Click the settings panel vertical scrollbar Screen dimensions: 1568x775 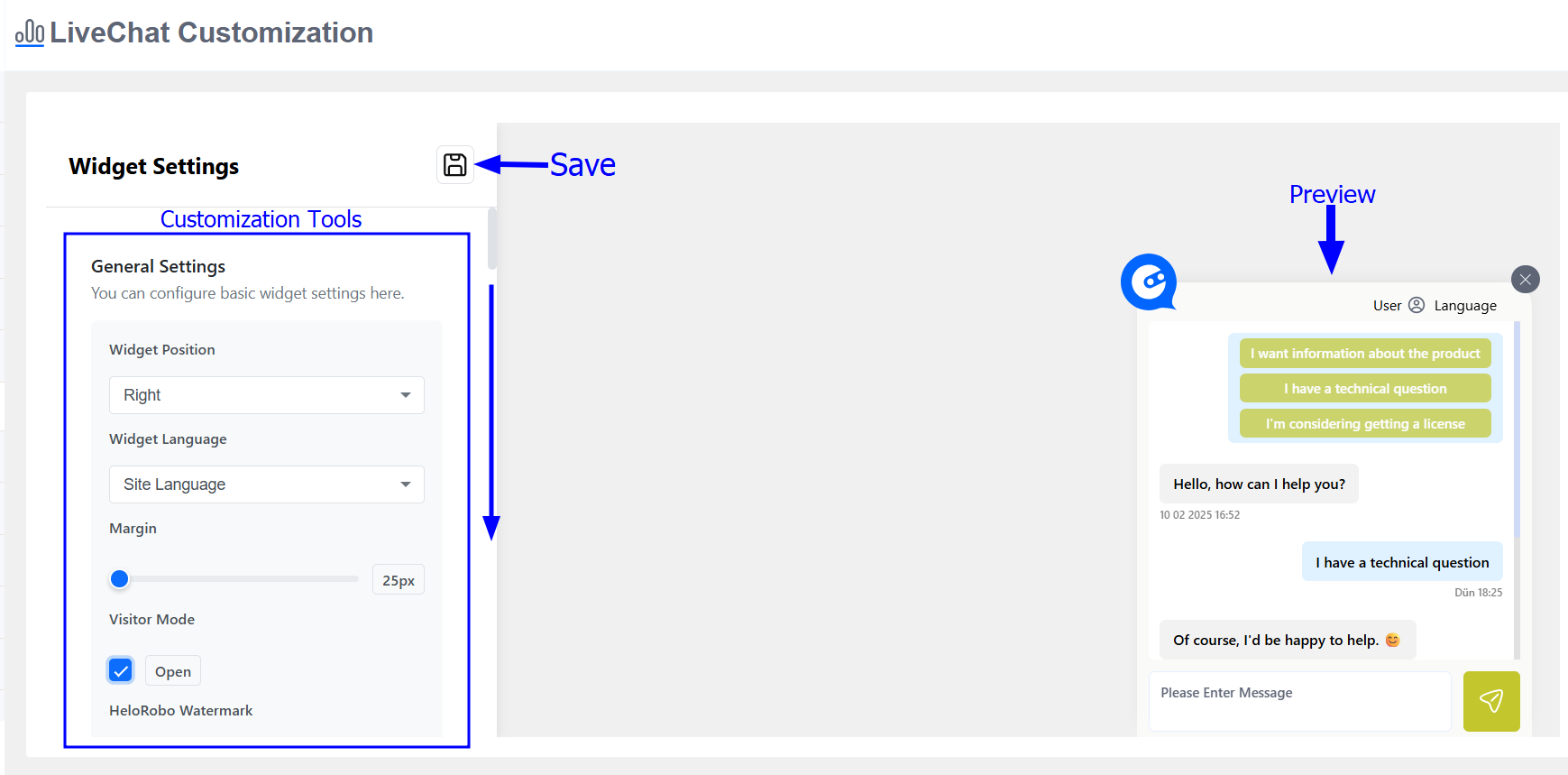[492, 239]
